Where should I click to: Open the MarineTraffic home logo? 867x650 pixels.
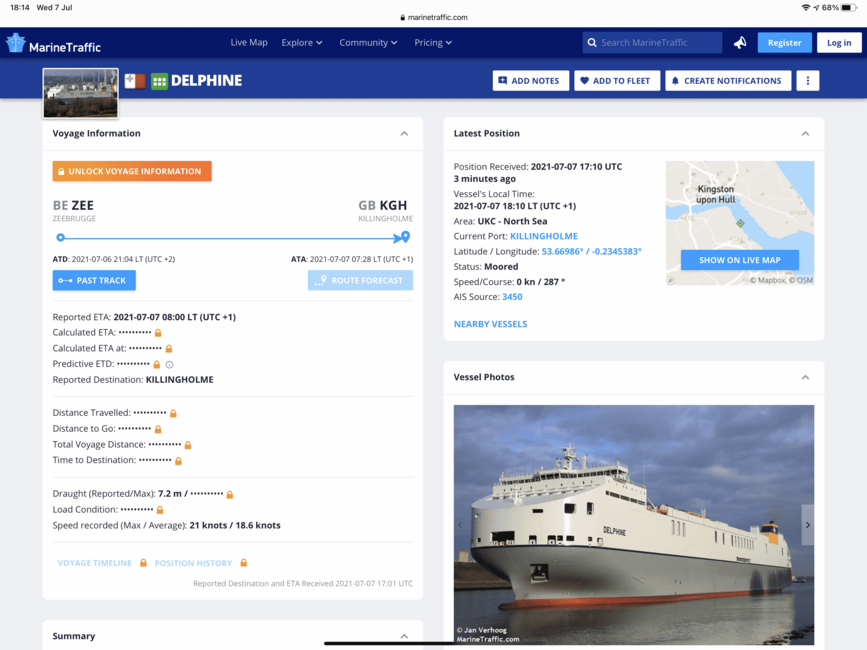pyautogui.click(x=54, y=44)
